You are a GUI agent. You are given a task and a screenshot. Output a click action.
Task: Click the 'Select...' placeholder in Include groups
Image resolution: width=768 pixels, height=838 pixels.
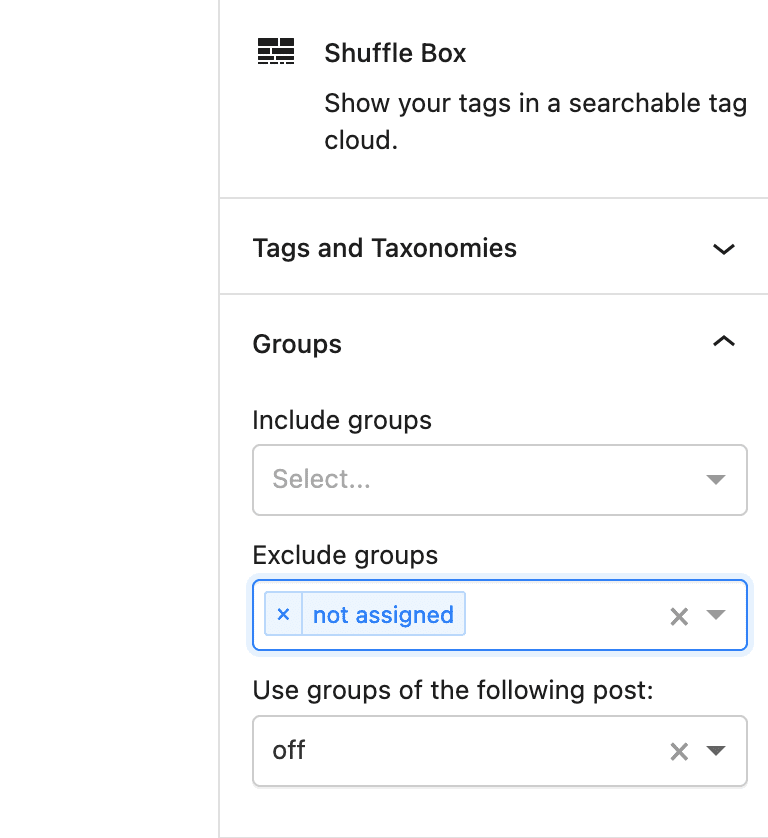pyautogui.click(x=321, y=479)
